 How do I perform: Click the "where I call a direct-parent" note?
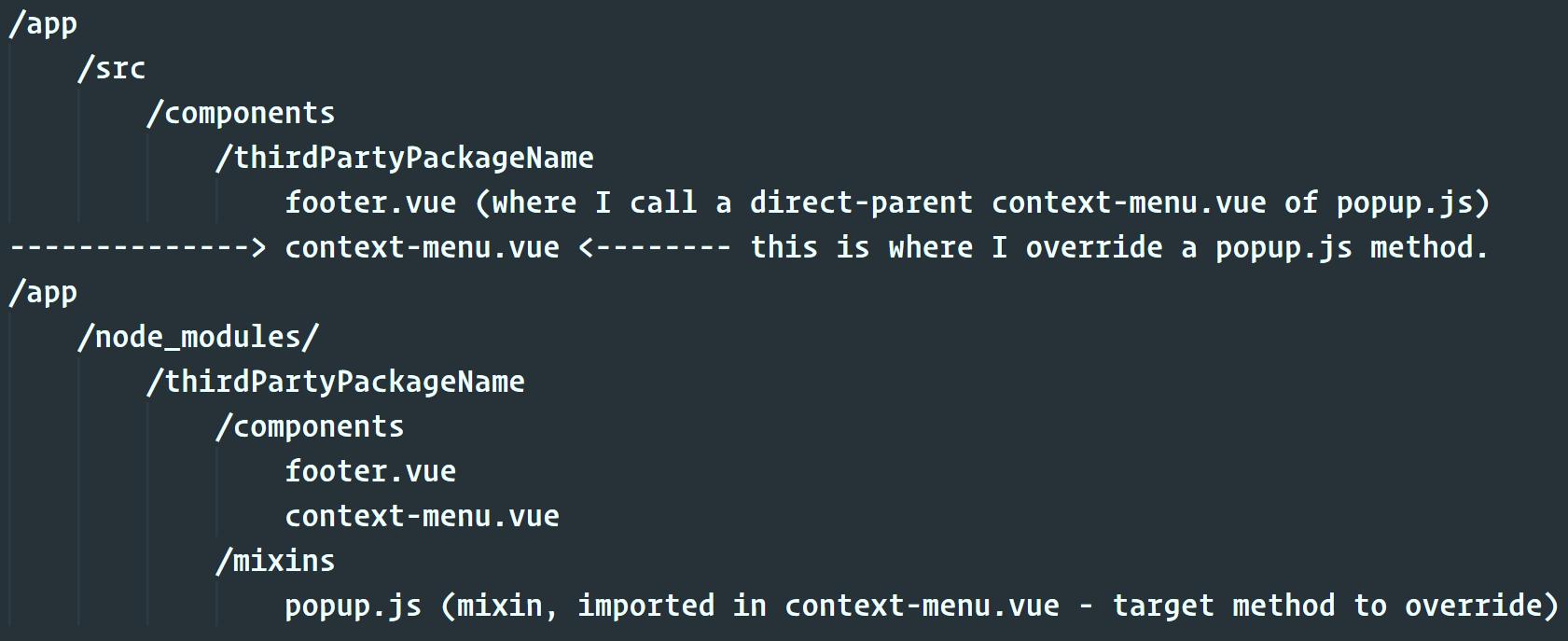[x=732, y=203]
